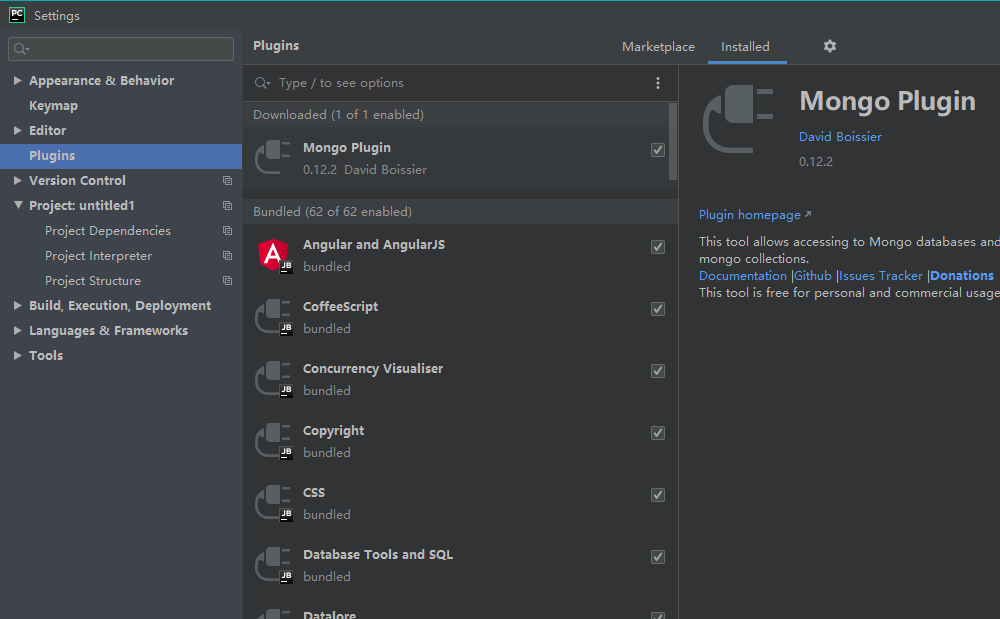Screen dimensions: 1000x619
Task: Focus the settings search input field
Action: pos(121,49)
